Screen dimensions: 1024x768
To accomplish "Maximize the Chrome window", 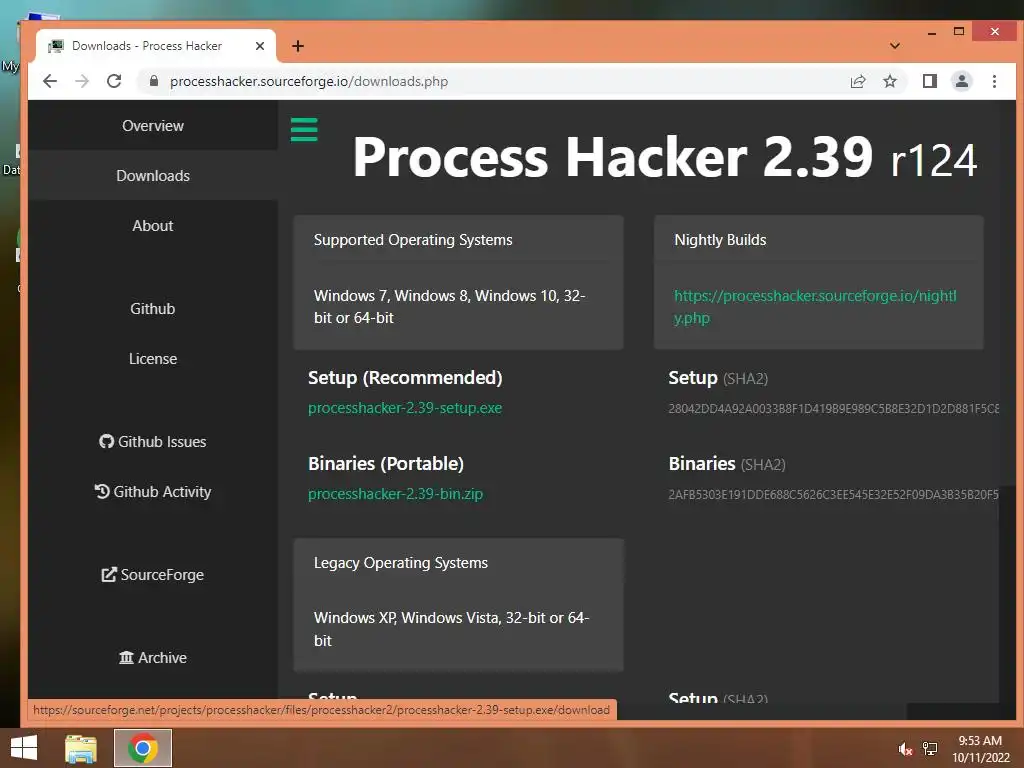I will [x=959, y=31].
